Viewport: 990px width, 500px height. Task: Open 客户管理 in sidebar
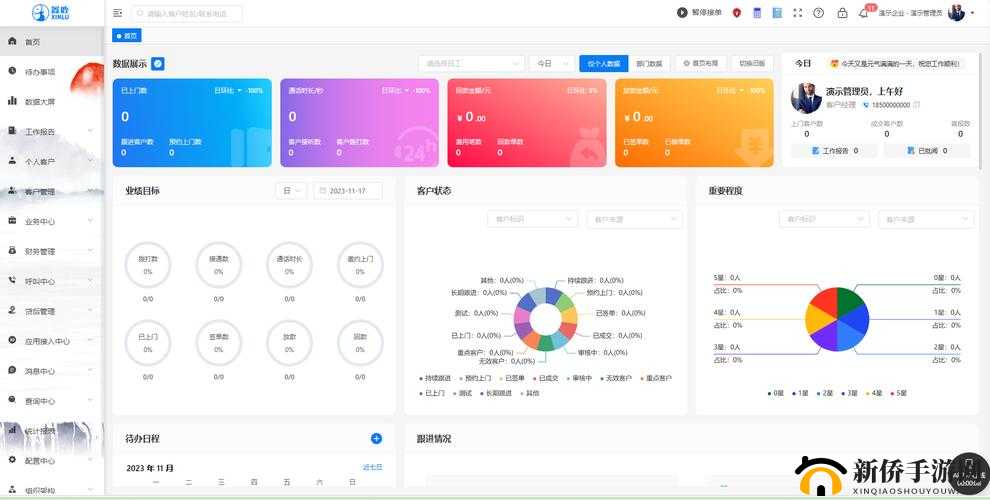(51, 191)
